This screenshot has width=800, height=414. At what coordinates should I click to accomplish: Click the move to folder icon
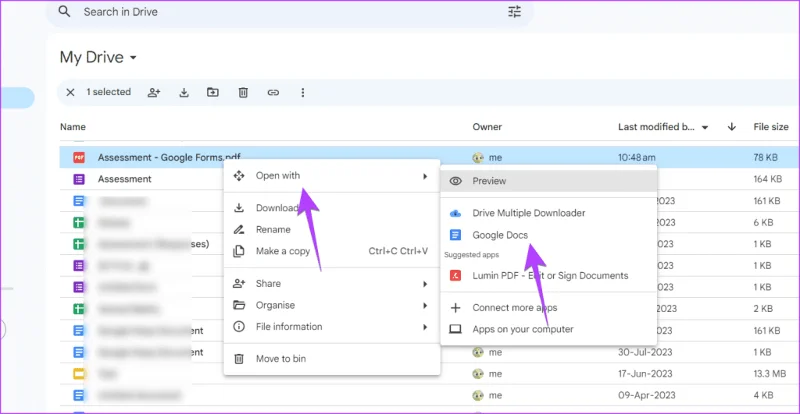point(213,92)
